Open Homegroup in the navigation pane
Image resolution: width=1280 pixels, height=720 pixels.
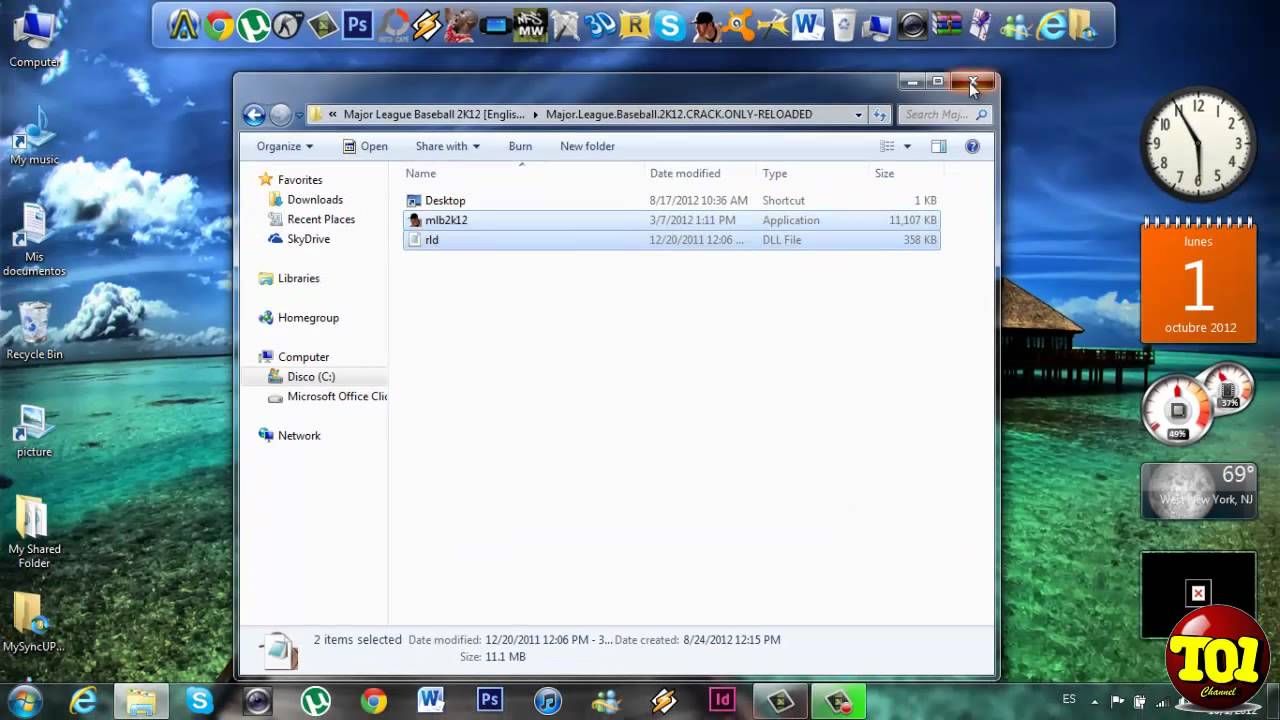(308, 317)
